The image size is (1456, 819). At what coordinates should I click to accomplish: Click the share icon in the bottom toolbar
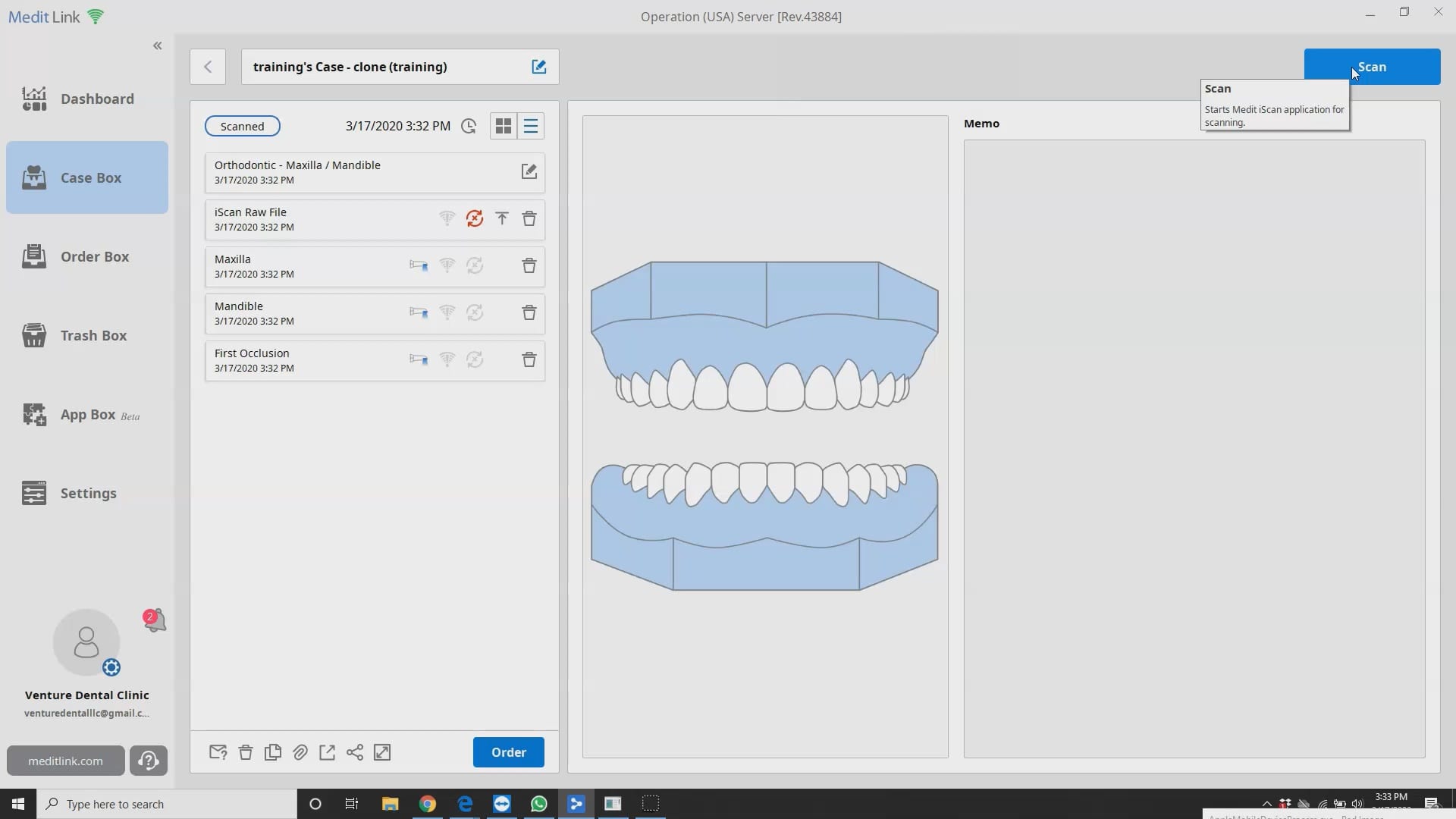(354, 752)
